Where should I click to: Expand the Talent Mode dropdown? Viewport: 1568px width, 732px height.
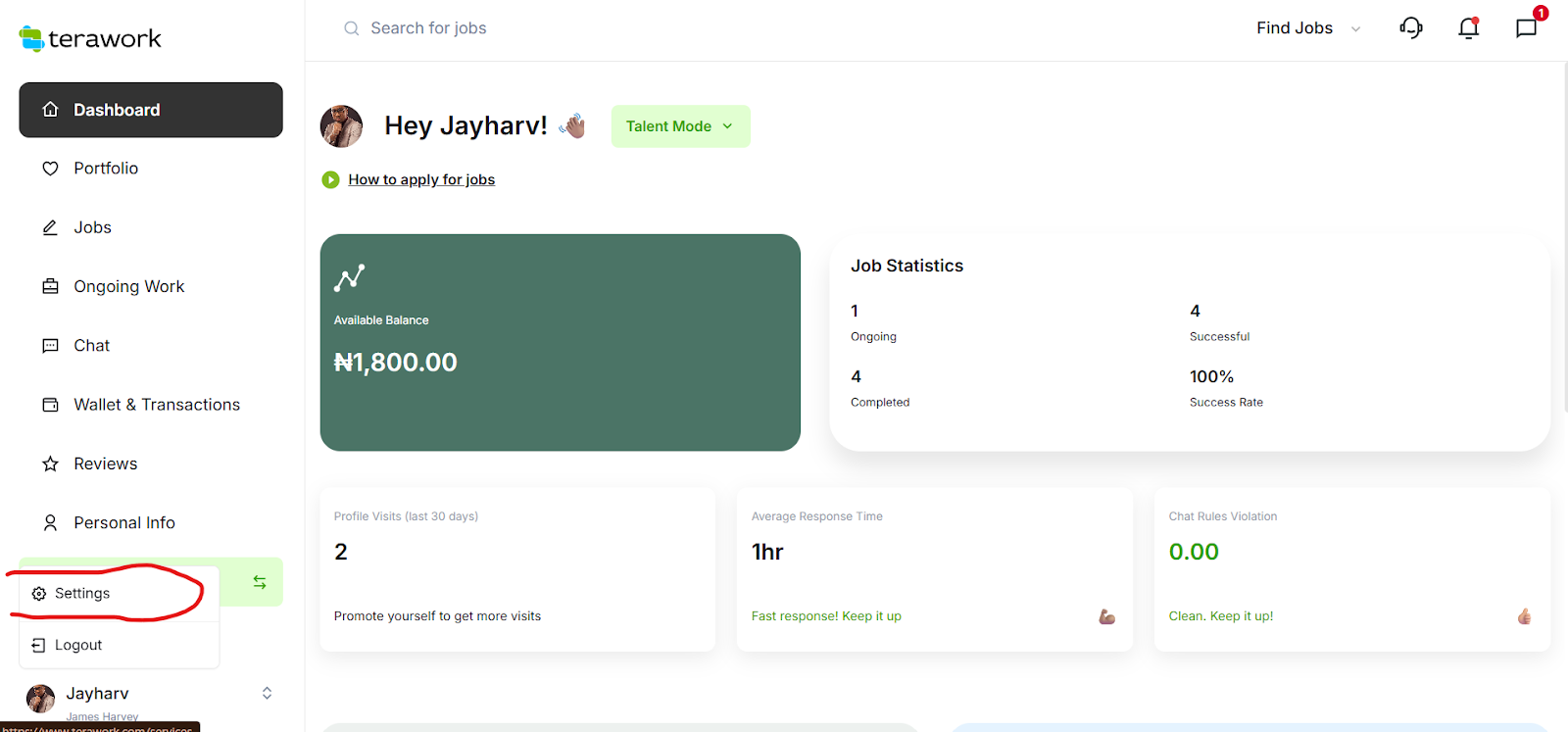tap(680, 126)
